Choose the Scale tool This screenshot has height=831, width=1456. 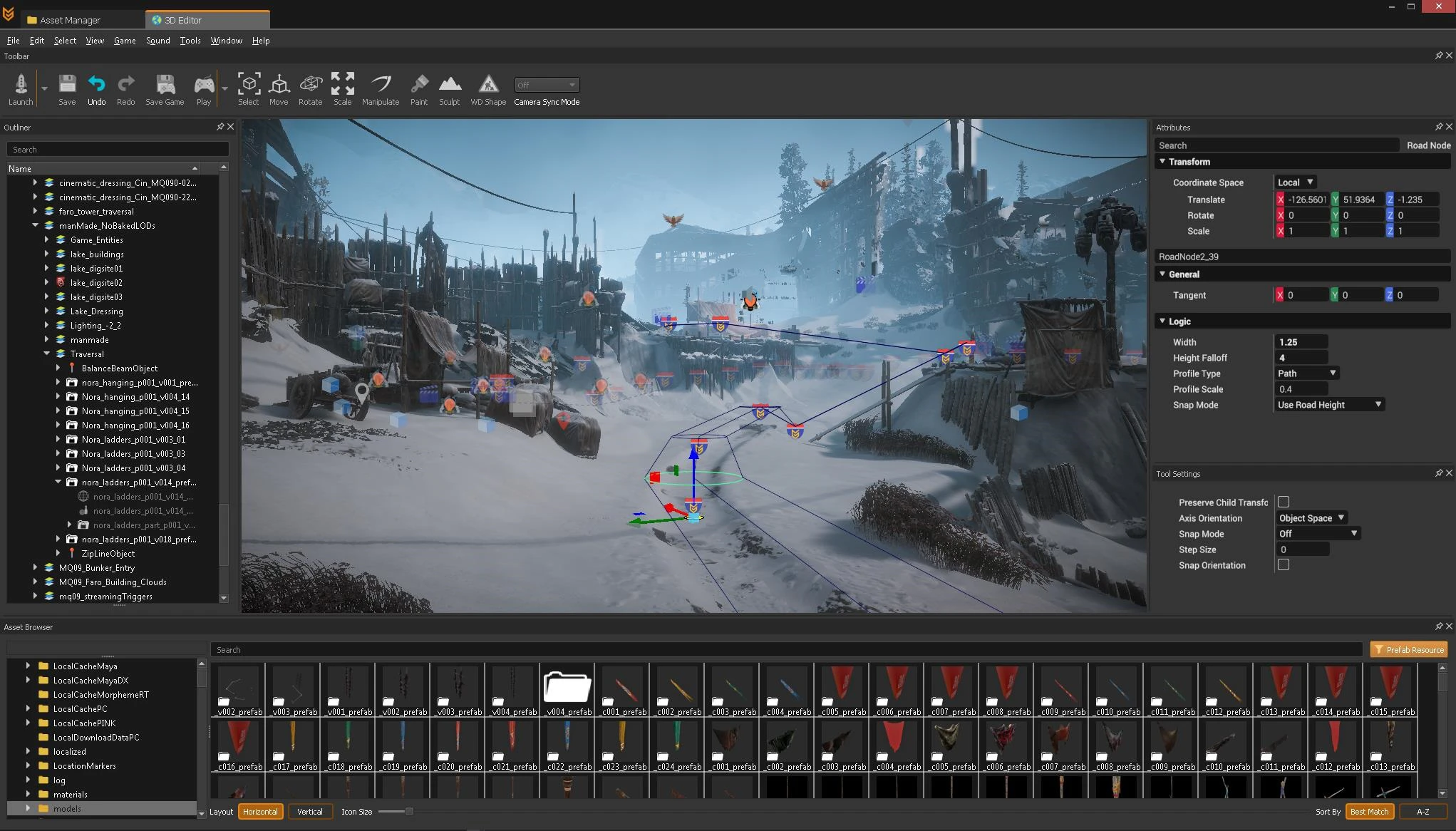(x=343, y=85)
